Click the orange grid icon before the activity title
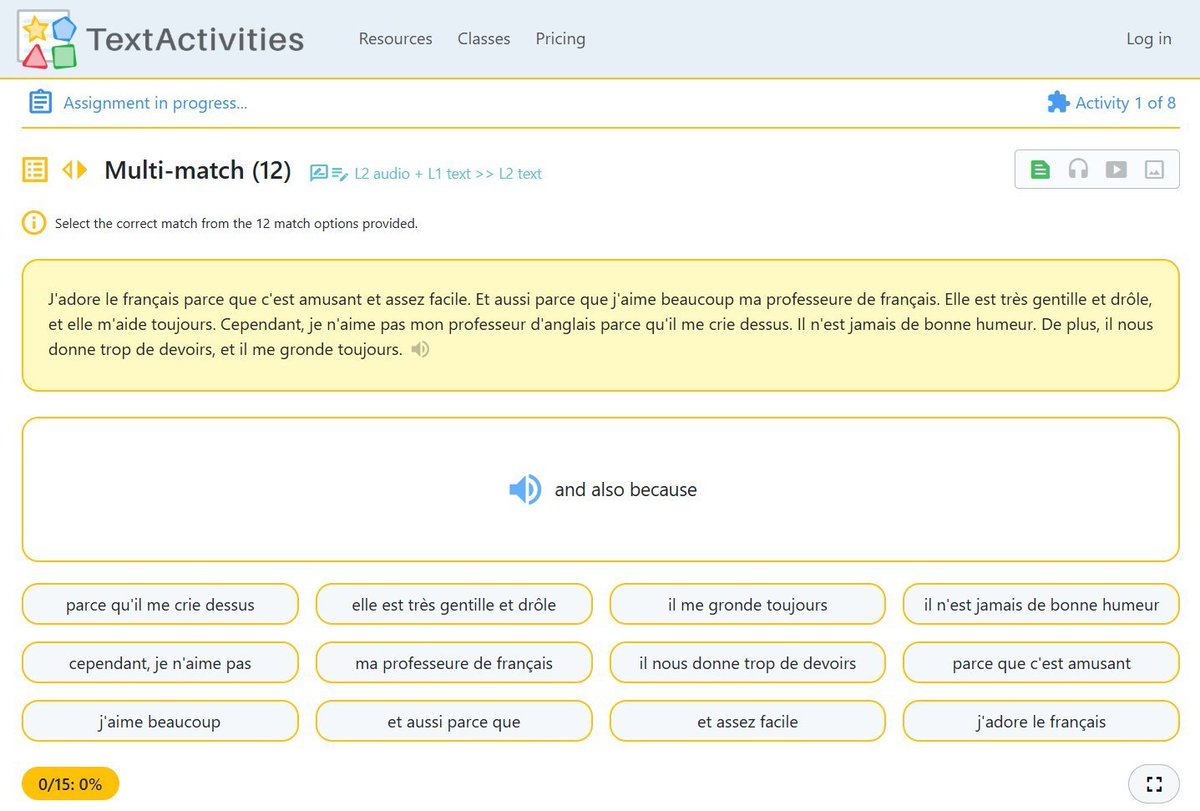The width and height of the screenshot is (1200, 811). tap(36, 170)
